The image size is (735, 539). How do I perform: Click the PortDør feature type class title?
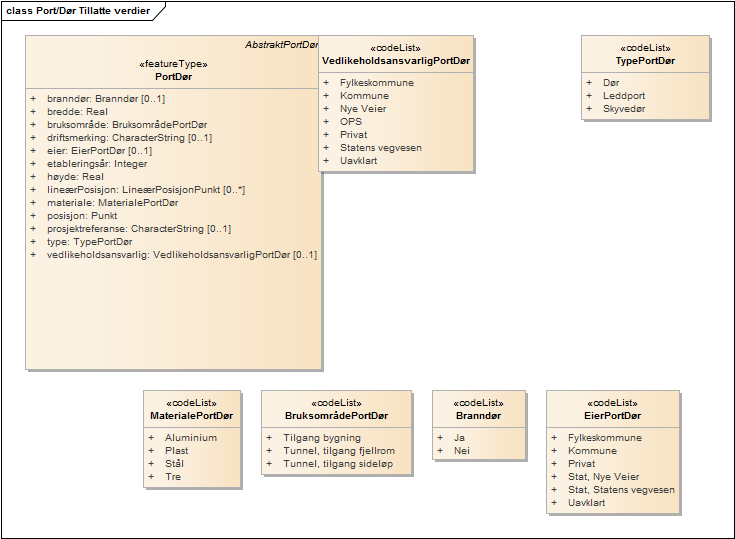(174, 76)
